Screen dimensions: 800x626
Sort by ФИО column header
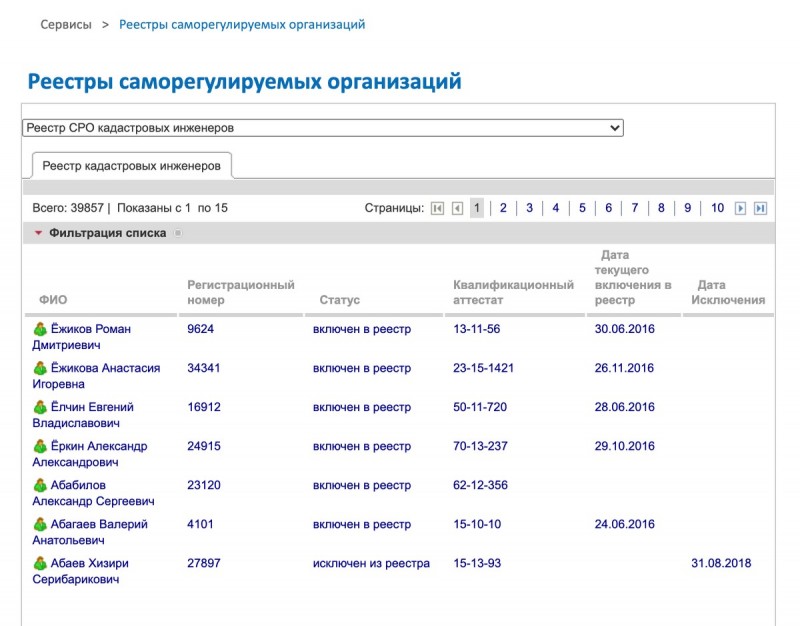coord(53,300)
